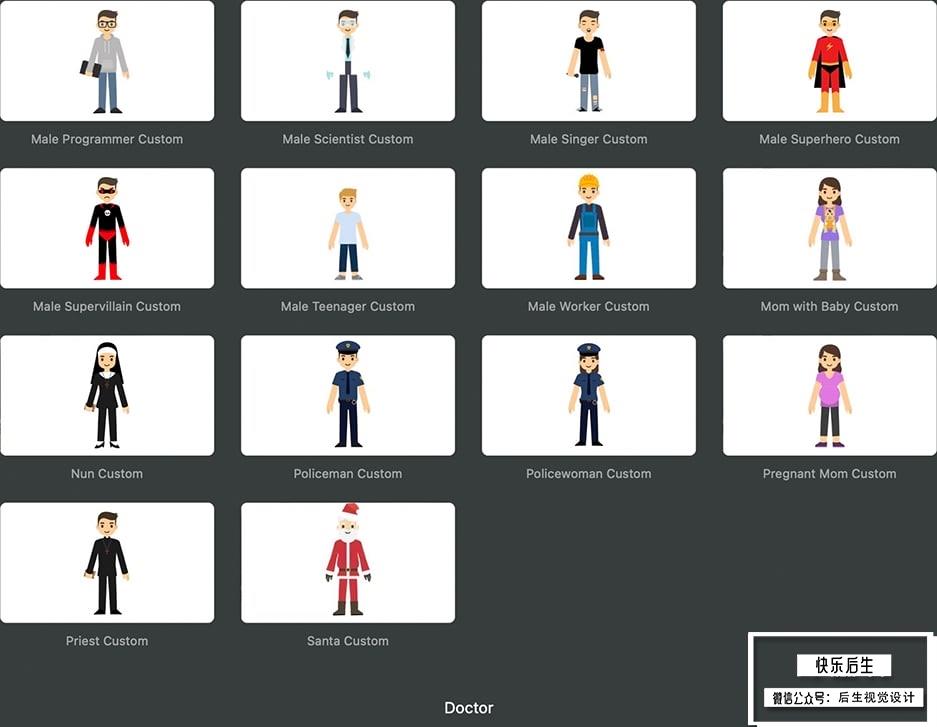
Task: Select the Male Programmer Custom character thumbnail
Action: [x=107, y=61]
